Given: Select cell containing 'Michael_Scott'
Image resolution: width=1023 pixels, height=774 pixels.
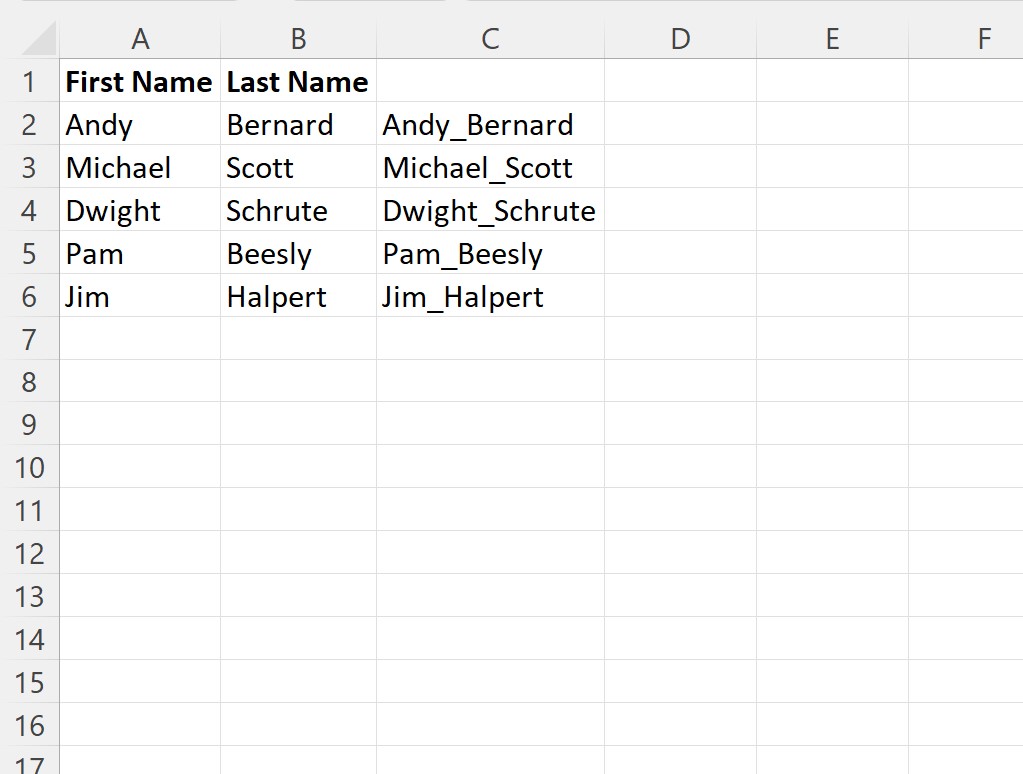Looking at the screenshot, I should pyautogui.click(x=491, y=167).
